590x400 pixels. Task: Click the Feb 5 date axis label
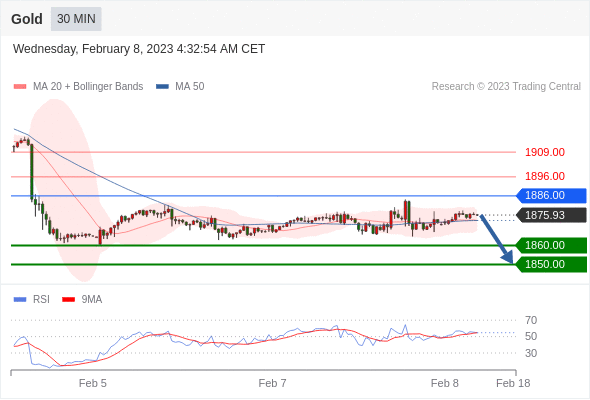click(x=93, y=383)
